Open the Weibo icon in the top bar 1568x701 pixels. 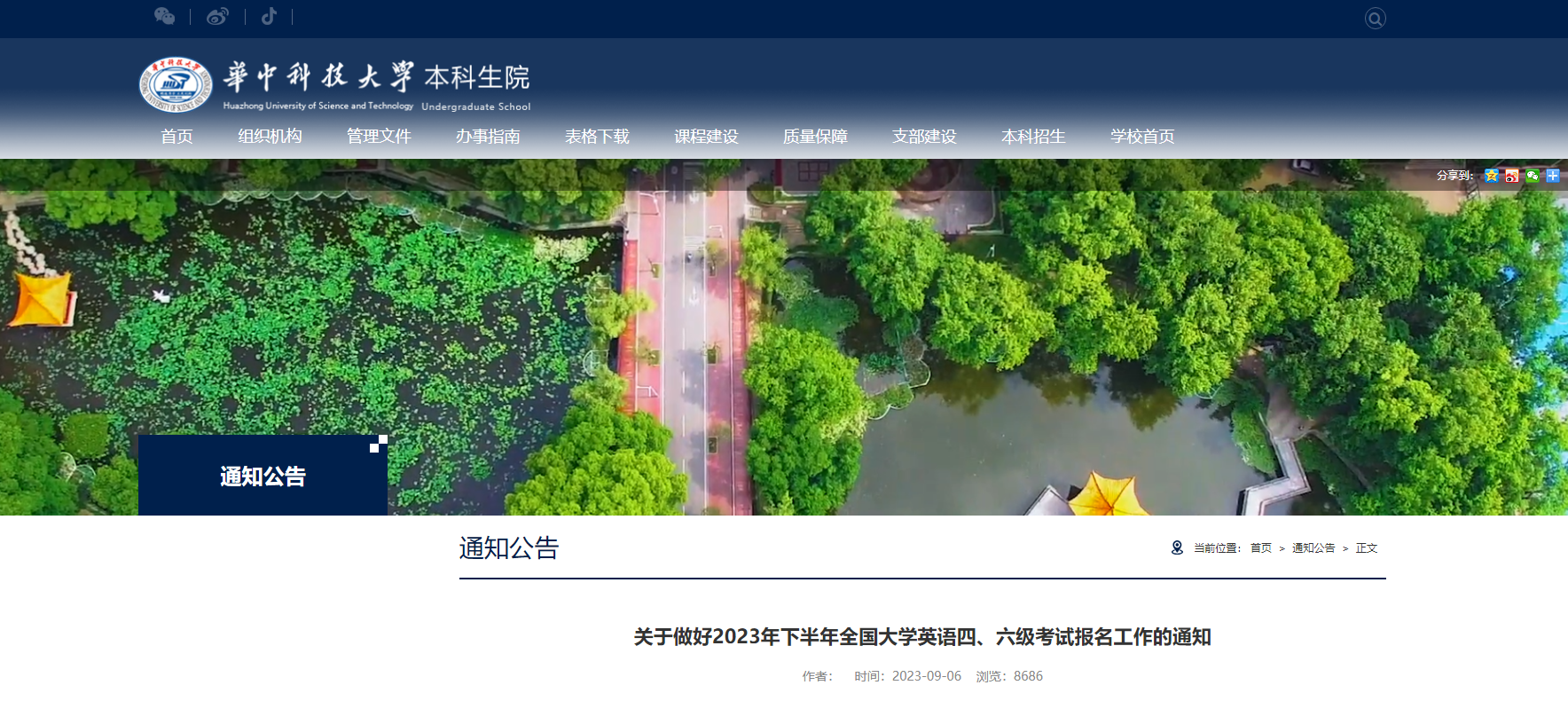(217, 16)
